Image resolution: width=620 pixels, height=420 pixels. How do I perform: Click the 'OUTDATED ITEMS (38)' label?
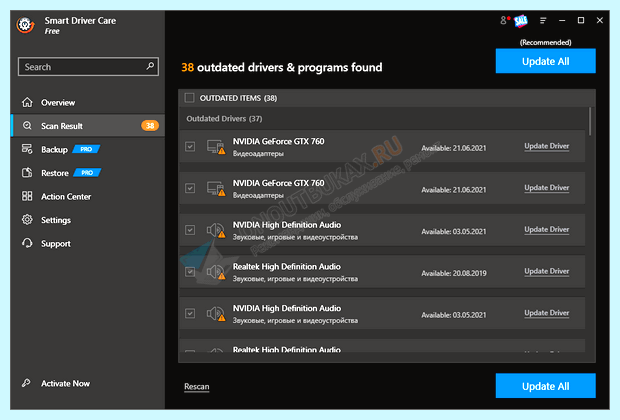238,98
